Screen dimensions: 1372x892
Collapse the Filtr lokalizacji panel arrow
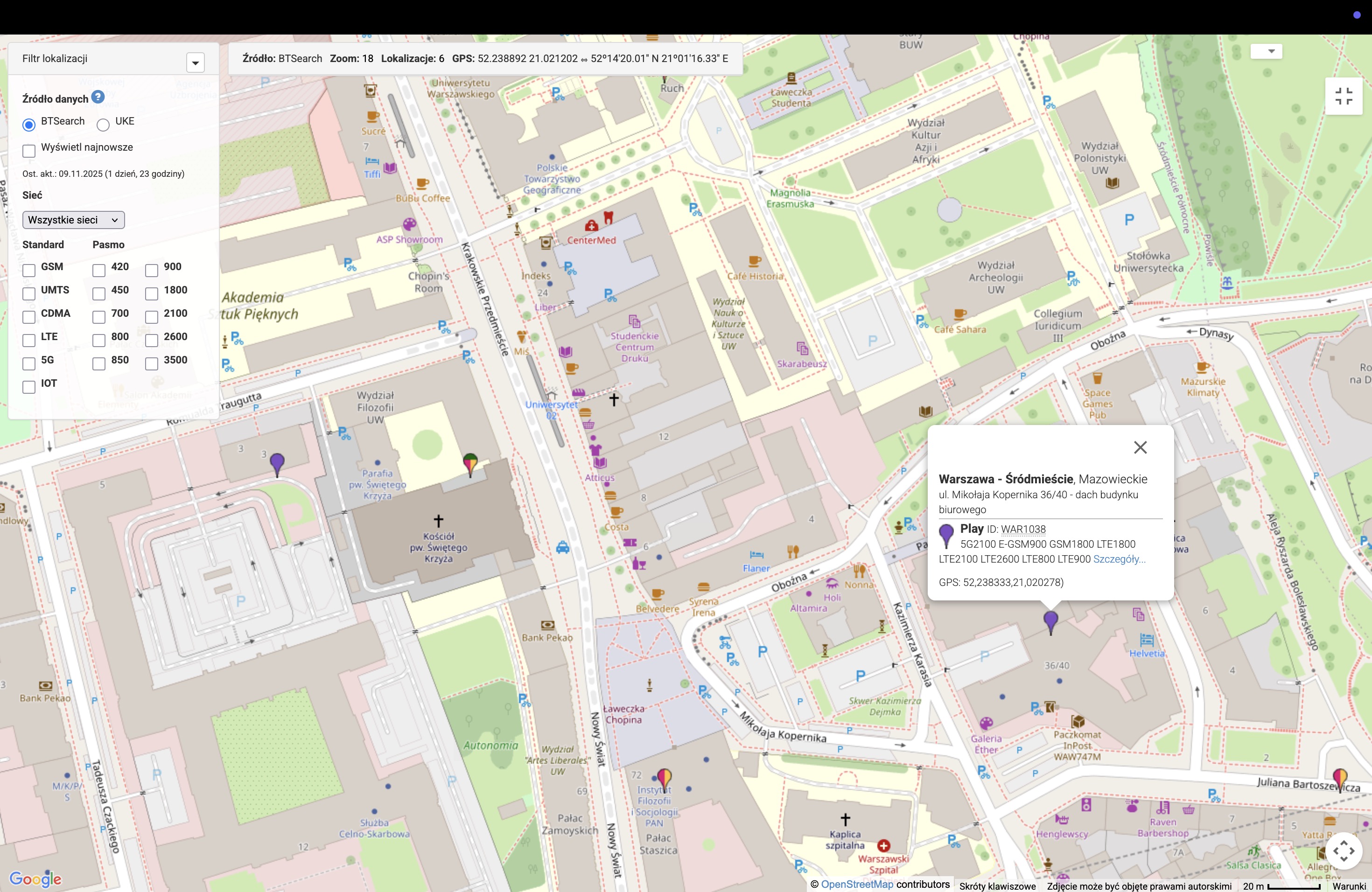[196, 62]
